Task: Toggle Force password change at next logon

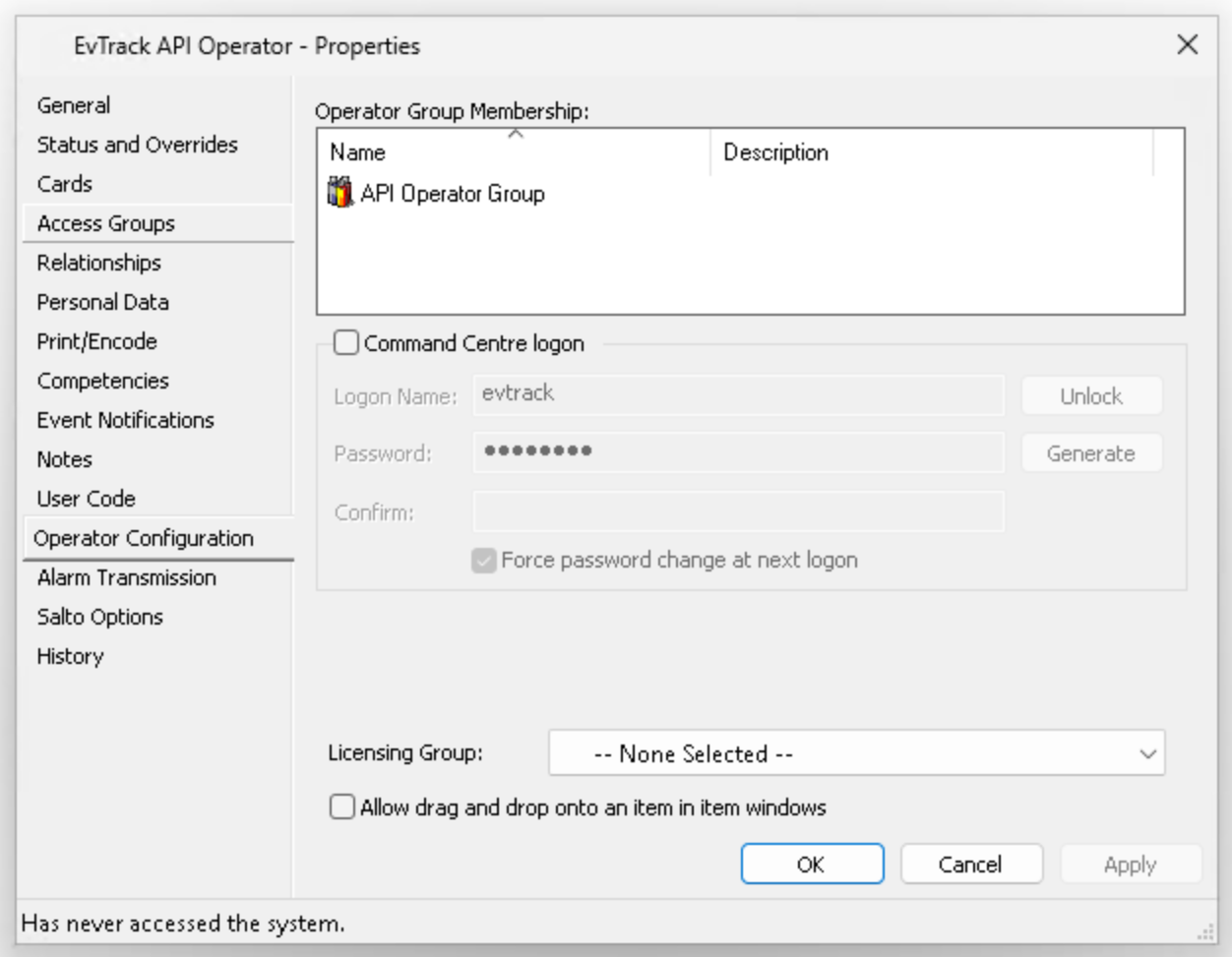Action: click(483, 561)
